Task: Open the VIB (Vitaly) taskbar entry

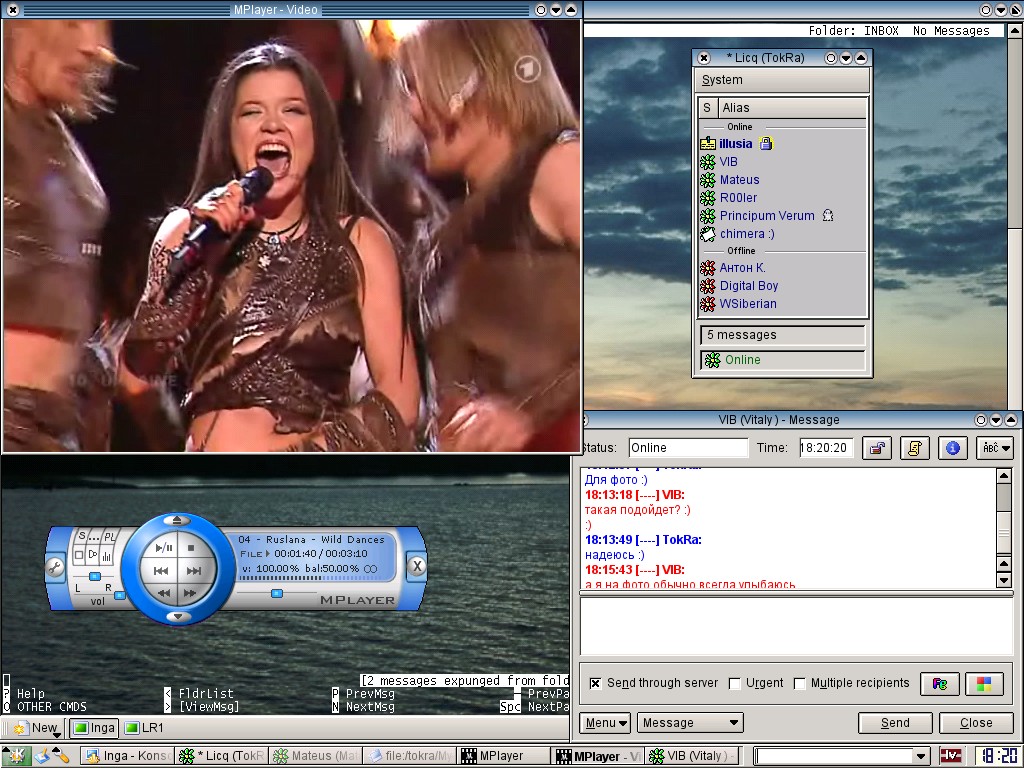Action: pyautogui.click(x=694, y=756)
